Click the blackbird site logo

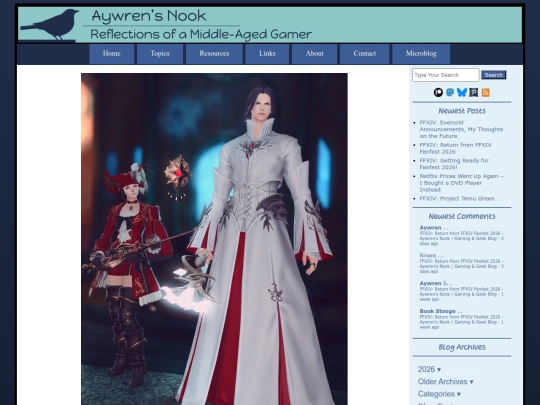[50, 24]
